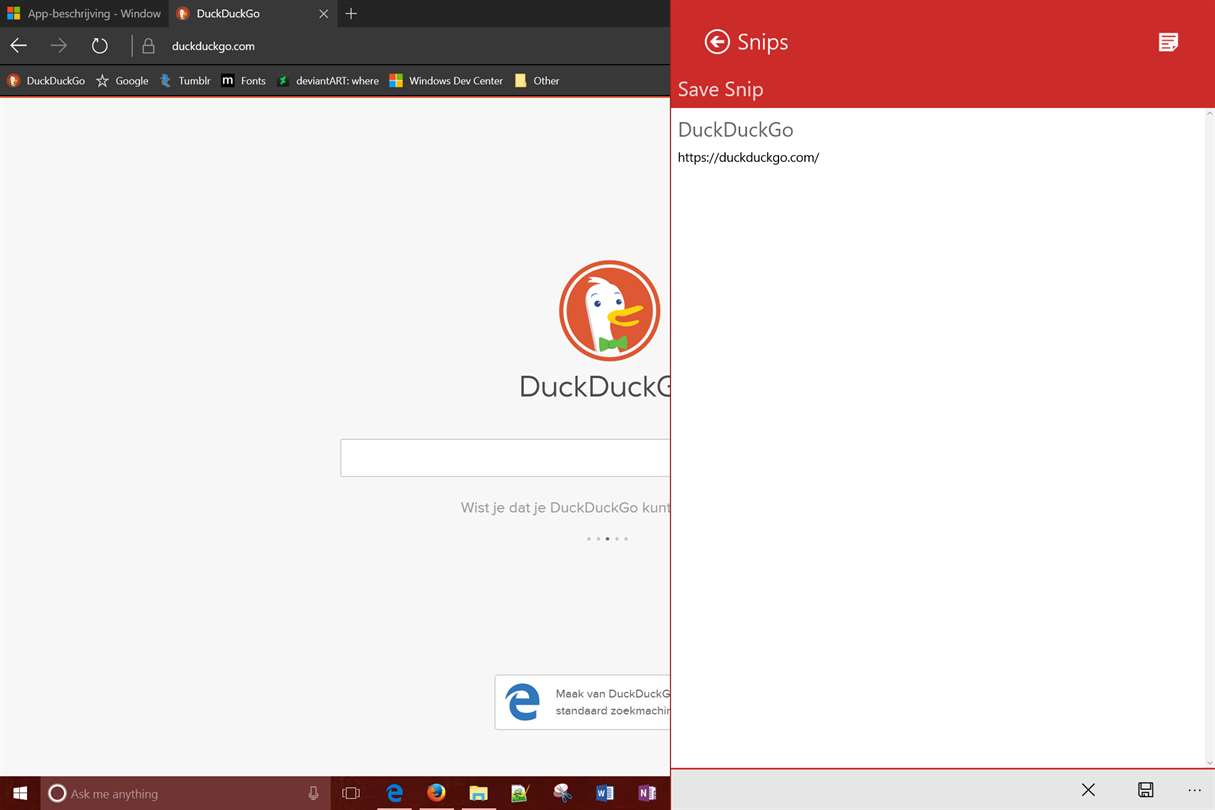Reload the page with the refresh icon
The width and height of the screenshot is (1215, 810).
pos(99,45)
